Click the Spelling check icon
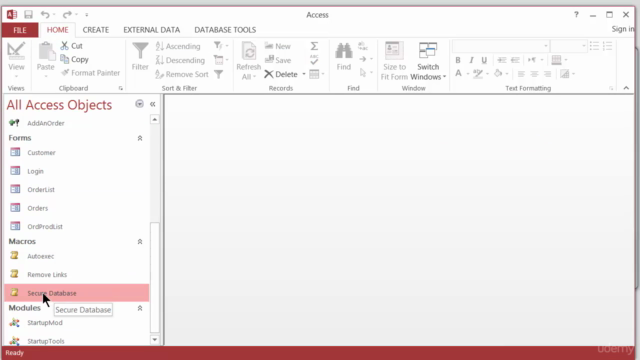 pyautogui.click(x=314, y=60)
